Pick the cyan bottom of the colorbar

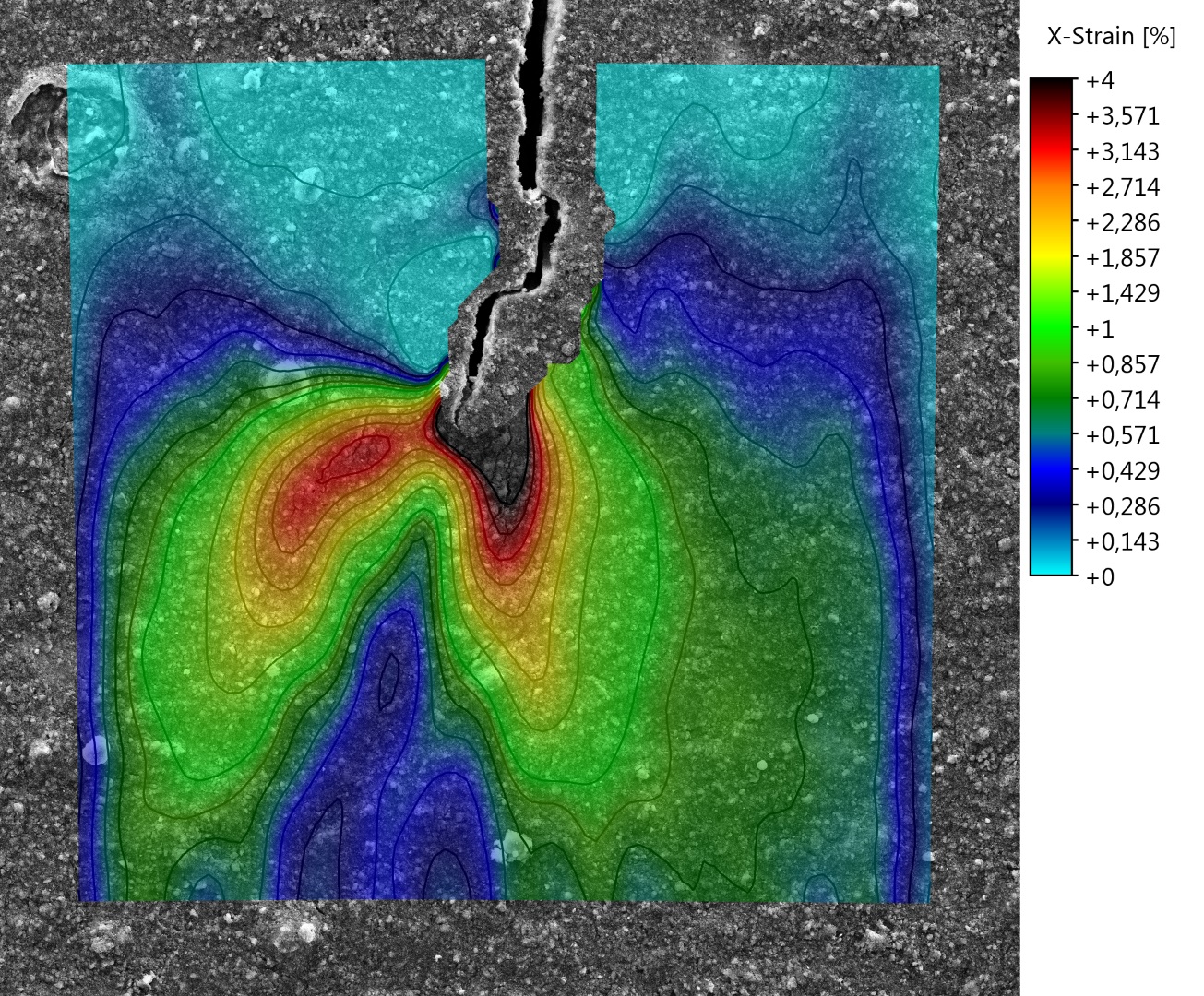(x=1052, y=564)
